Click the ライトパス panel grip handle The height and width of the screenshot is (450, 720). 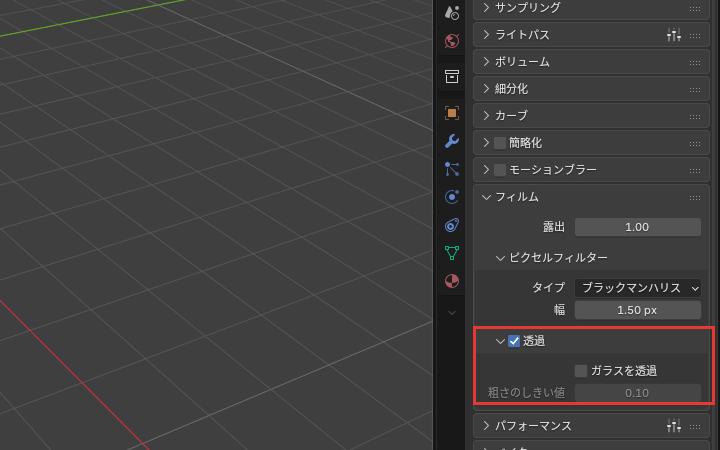[x=695, y=36]
